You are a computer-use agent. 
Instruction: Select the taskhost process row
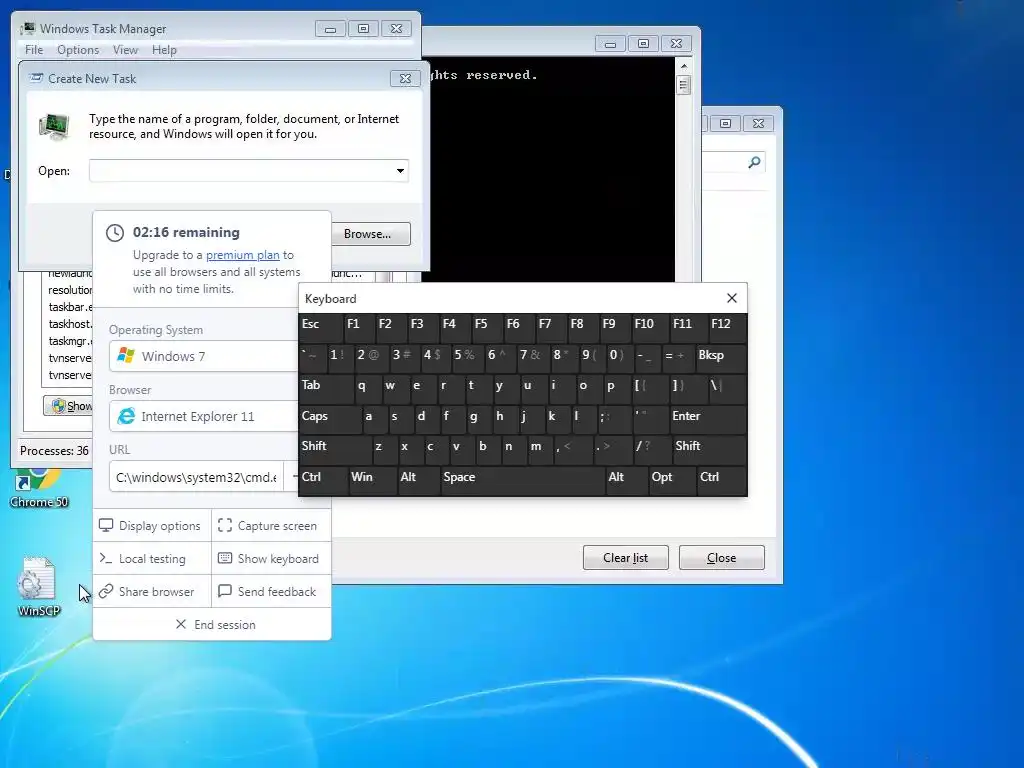click(69, 324)
